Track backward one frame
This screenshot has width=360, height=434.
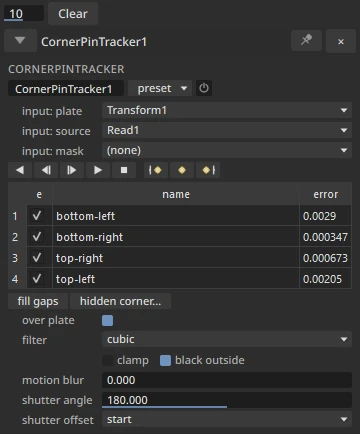point(46,170)
